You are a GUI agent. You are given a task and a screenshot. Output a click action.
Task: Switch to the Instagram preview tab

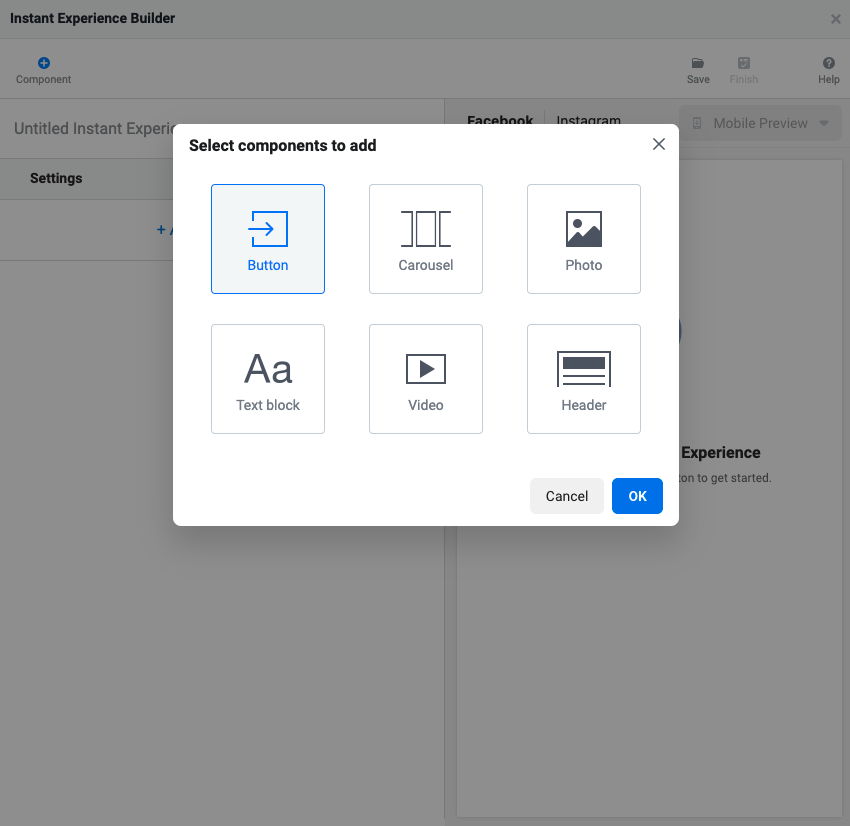point(588,120)
